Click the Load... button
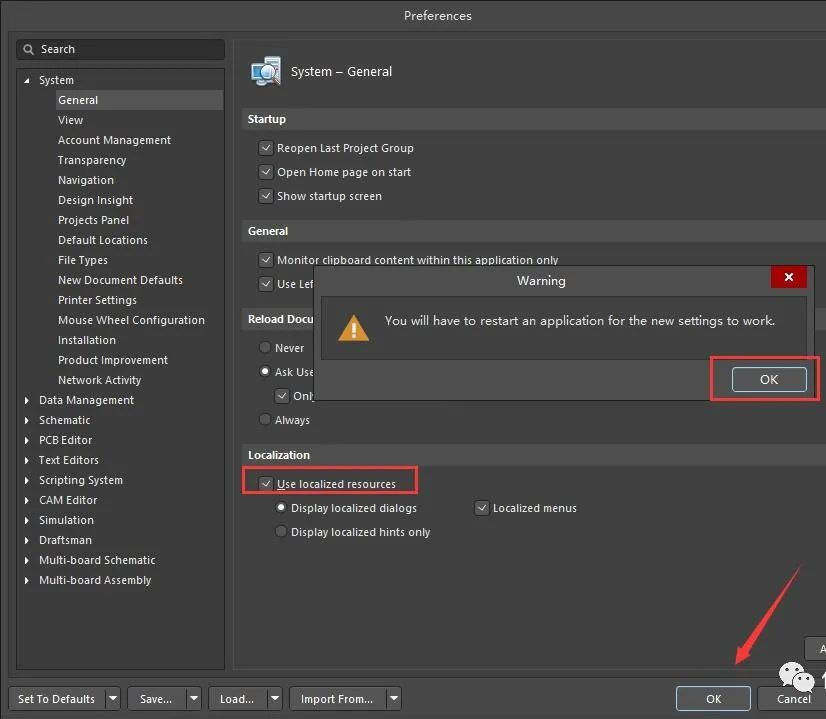826x719 pixels. [237, 698]
